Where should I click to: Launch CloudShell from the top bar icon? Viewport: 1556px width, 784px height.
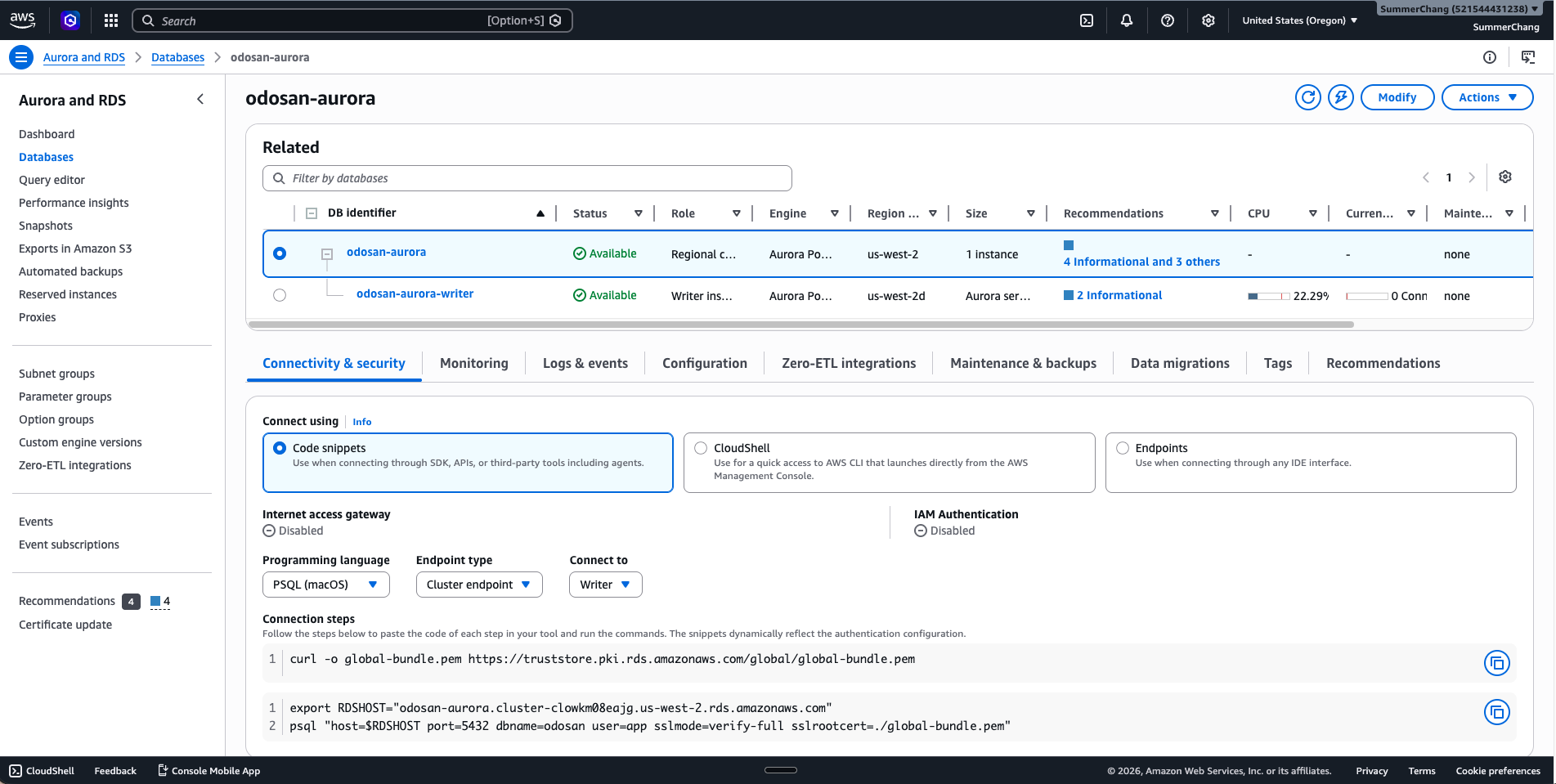point(1087,20)
